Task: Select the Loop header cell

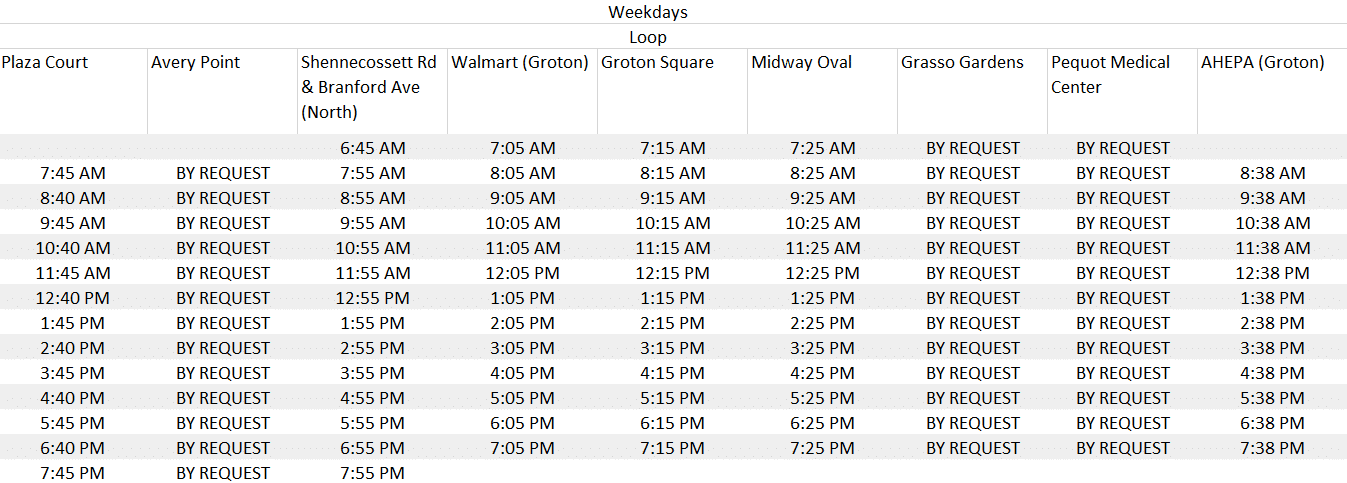Action: pyautogui.click(x=648, y=37)
